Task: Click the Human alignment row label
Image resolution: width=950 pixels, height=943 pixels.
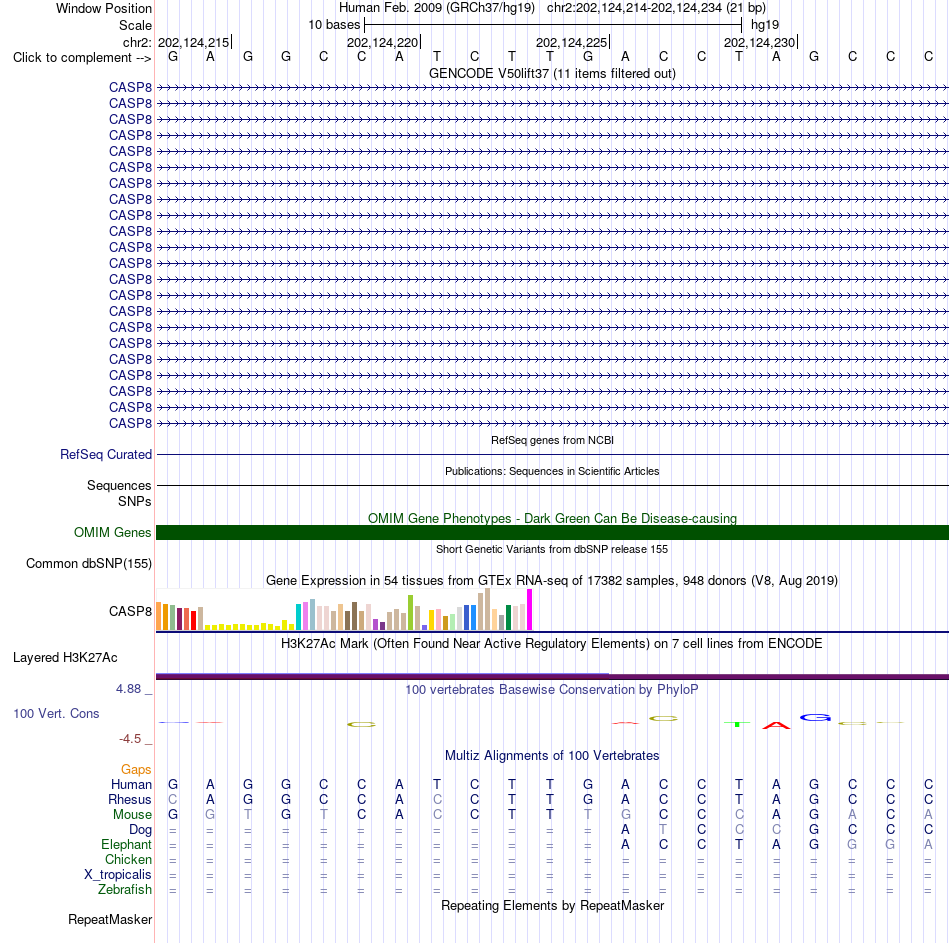Action: [x=131, y=785]
